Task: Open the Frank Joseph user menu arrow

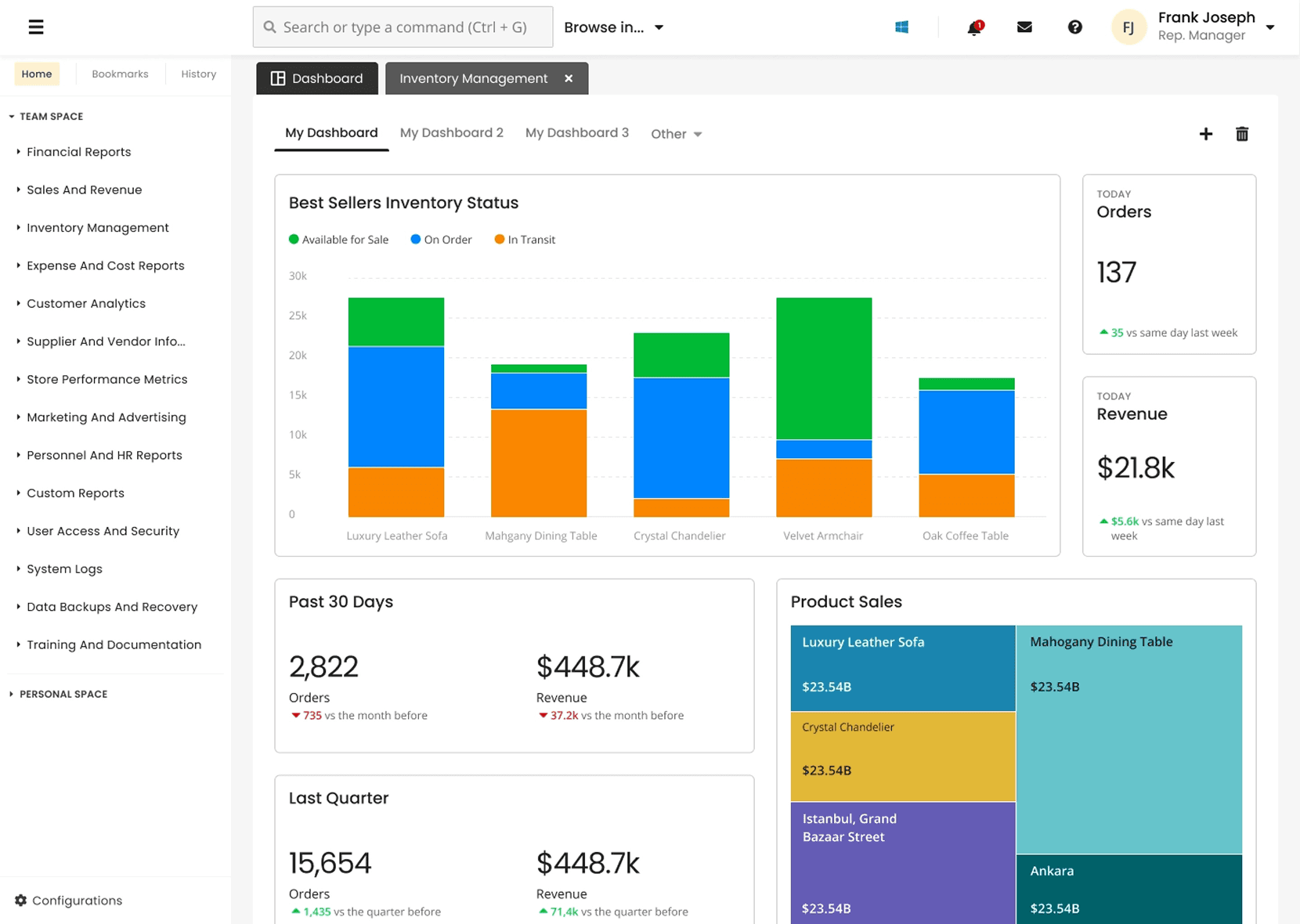Action: tap(1270, 27)
